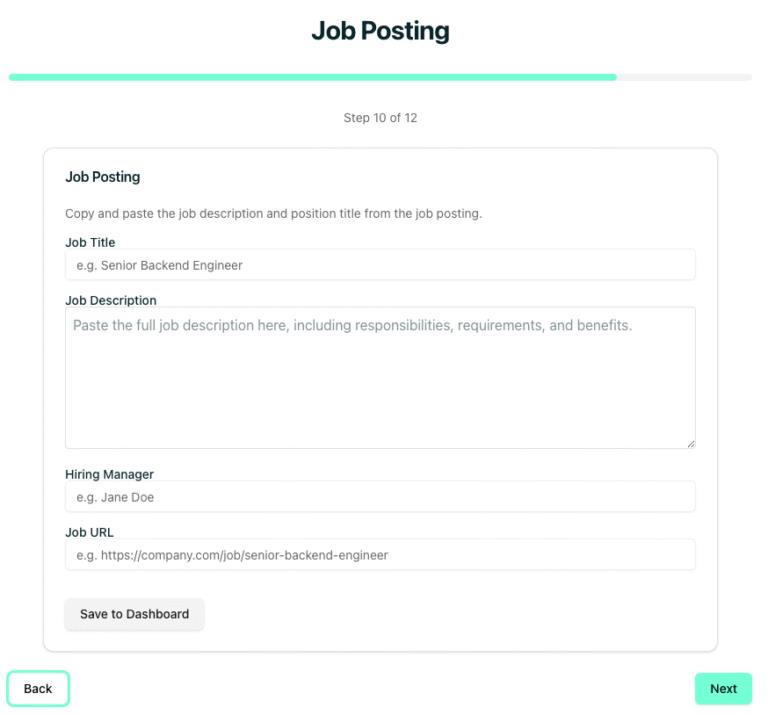Grab the Job Description resize handle
The height and width of the screenshot is (715, 768).
(690, 443)
